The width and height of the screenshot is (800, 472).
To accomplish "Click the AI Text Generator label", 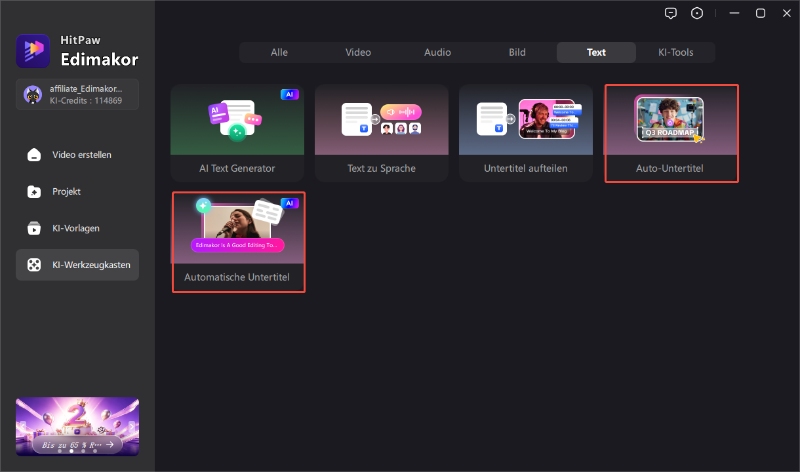I will coord(237,168).
